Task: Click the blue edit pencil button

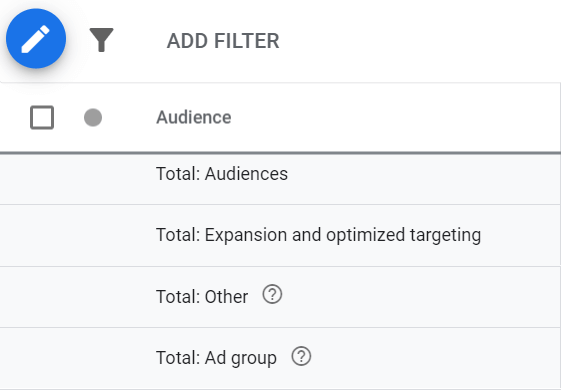Action: (x=36, y=39)
